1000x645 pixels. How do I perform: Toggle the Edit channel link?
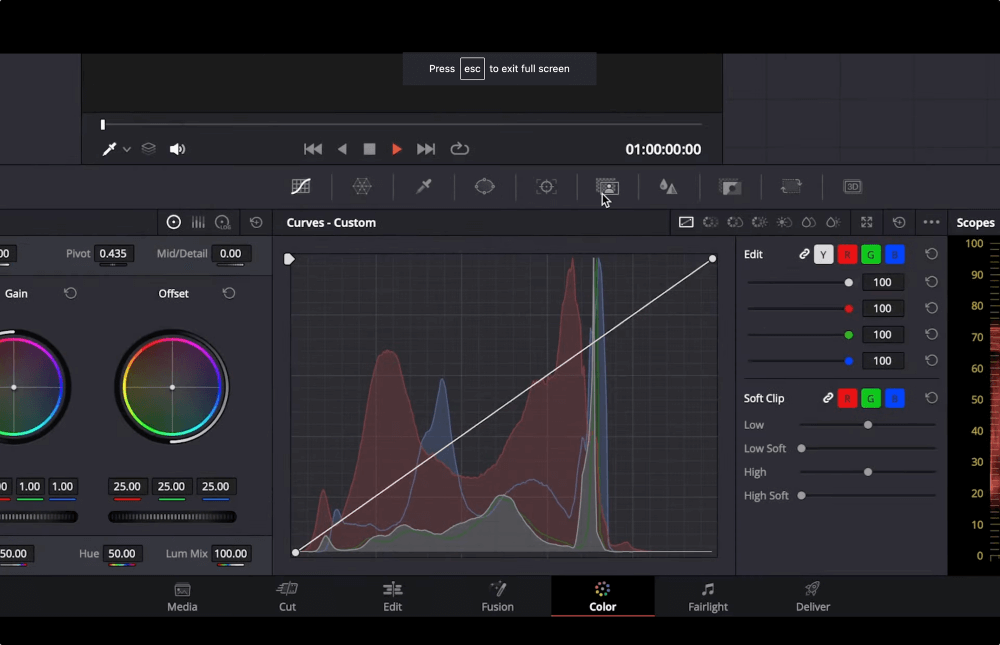tap(804, 254)
